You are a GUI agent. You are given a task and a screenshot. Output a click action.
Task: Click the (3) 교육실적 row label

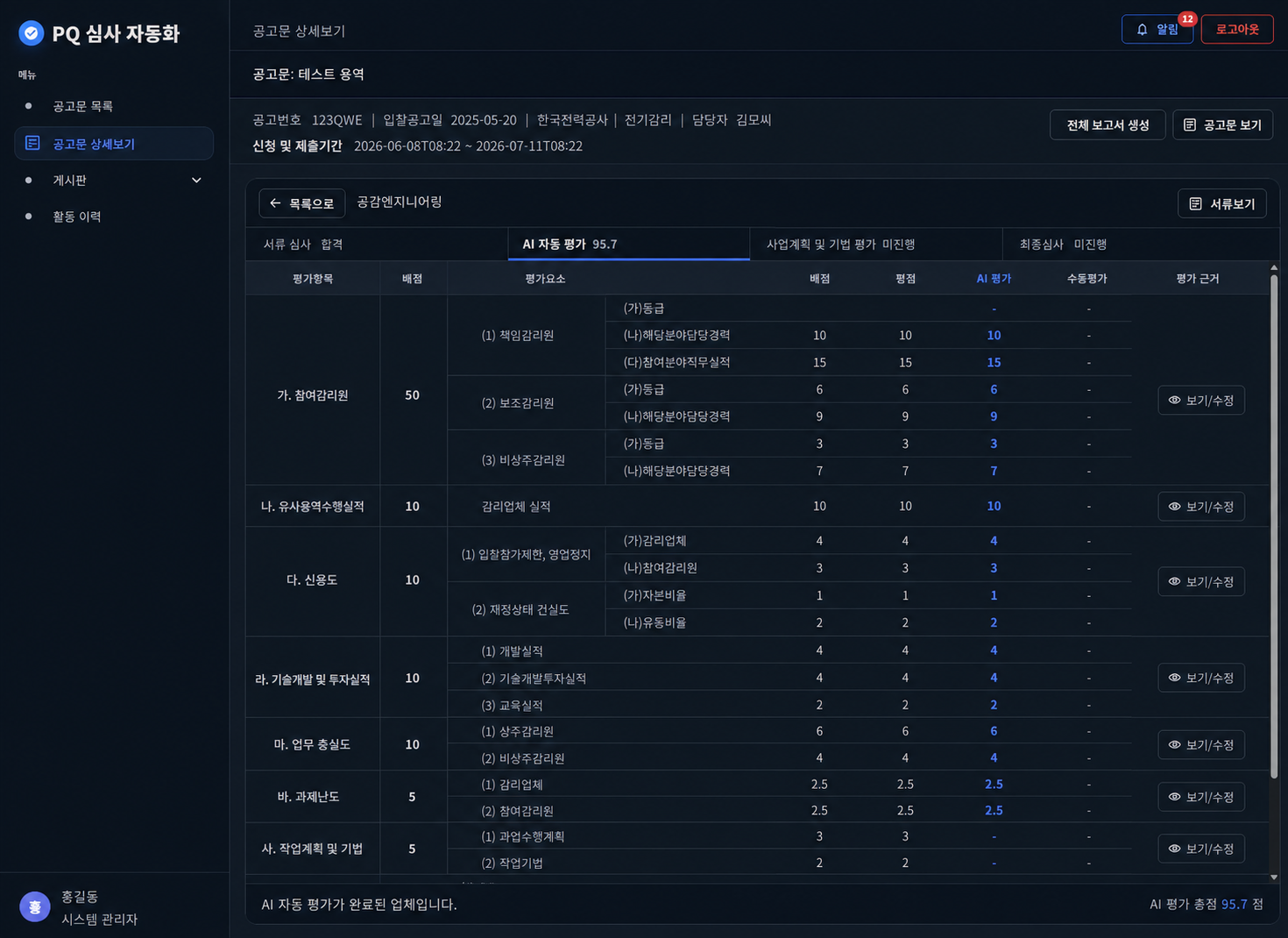tap(512, 706)
